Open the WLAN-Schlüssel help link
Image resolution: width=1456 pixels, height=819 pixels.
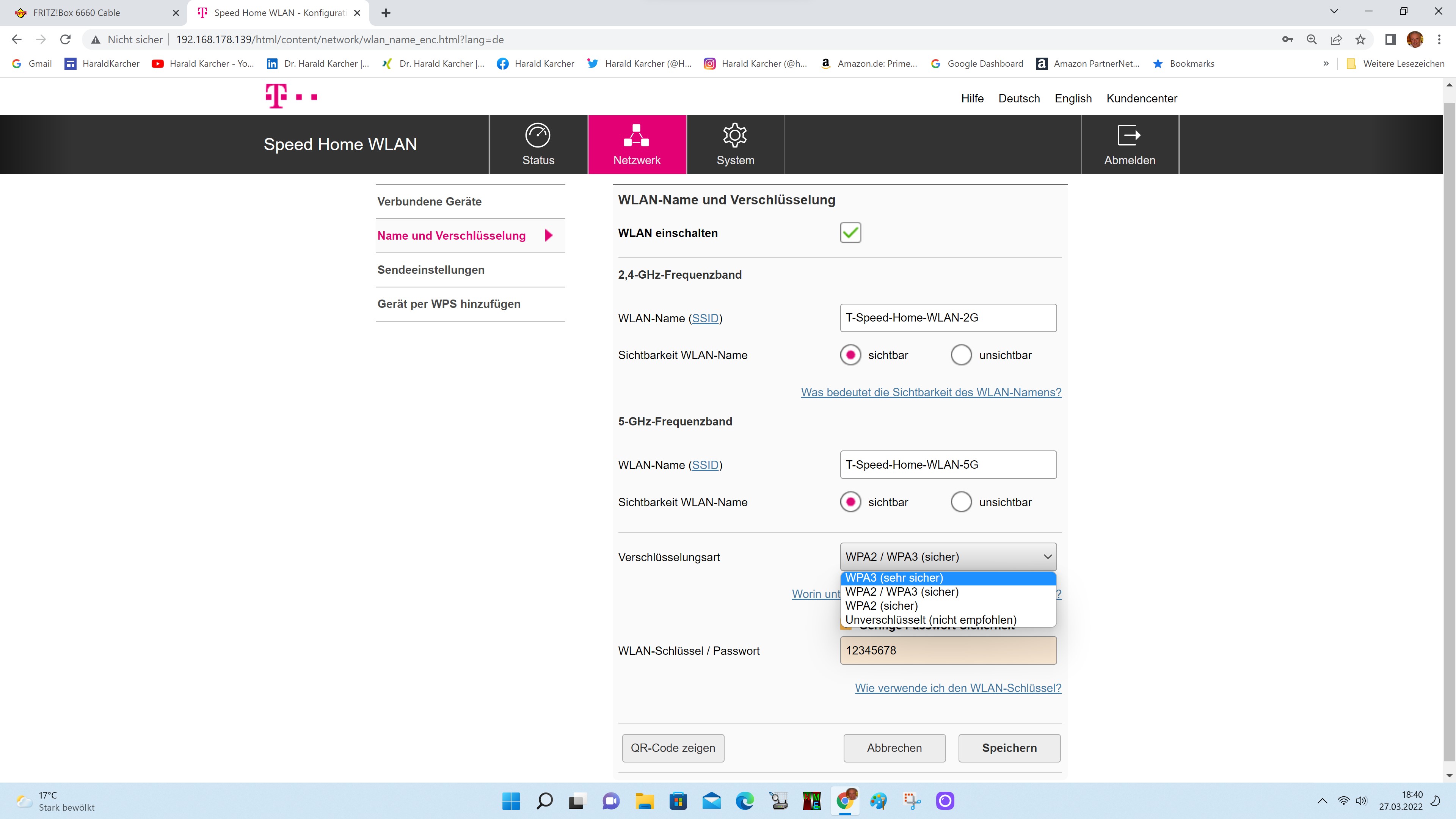tap(957, 688)
